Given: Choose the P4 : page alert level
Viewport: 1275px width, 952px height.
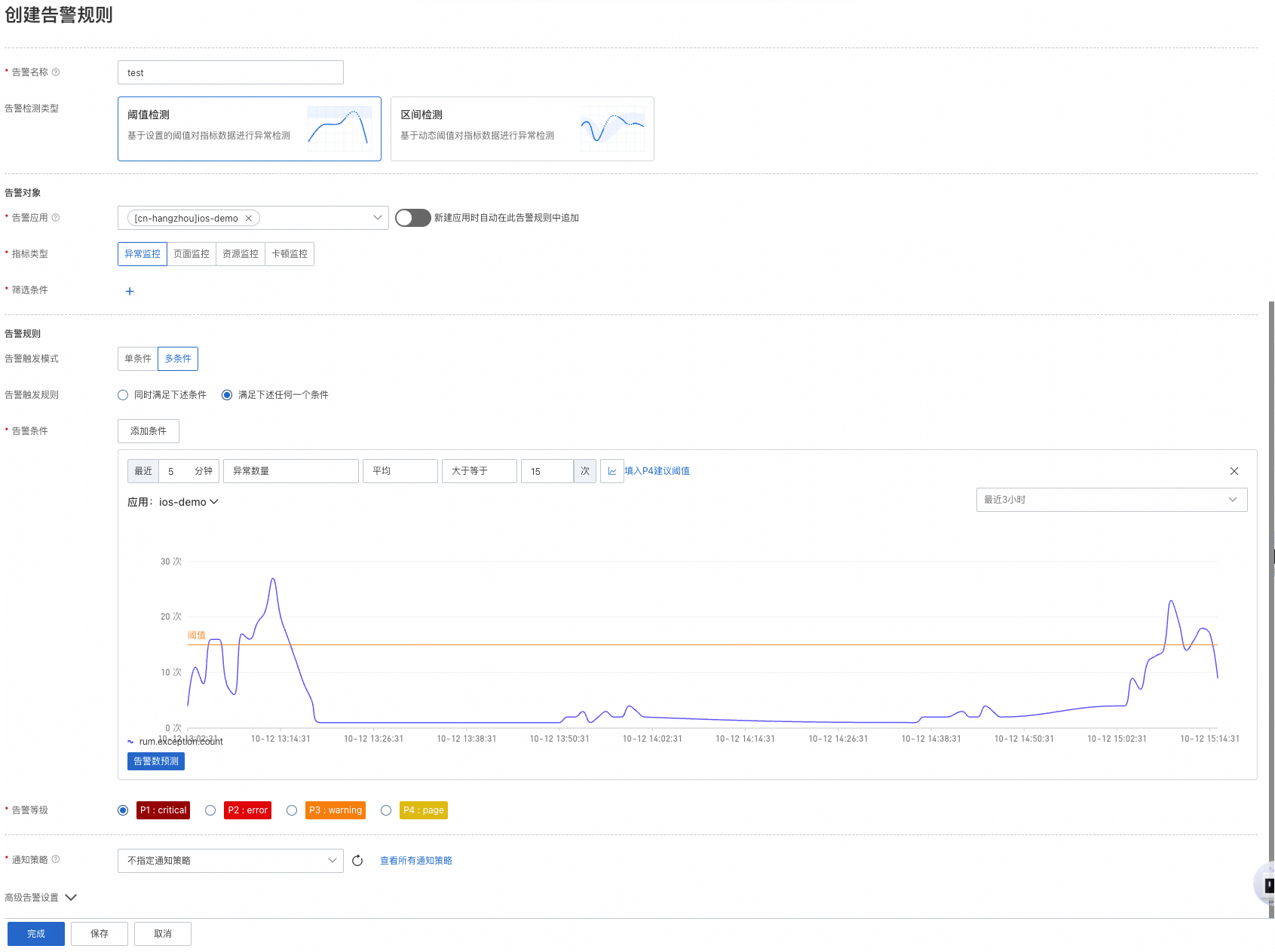Looking at the screenshot, I should (386, 810).
